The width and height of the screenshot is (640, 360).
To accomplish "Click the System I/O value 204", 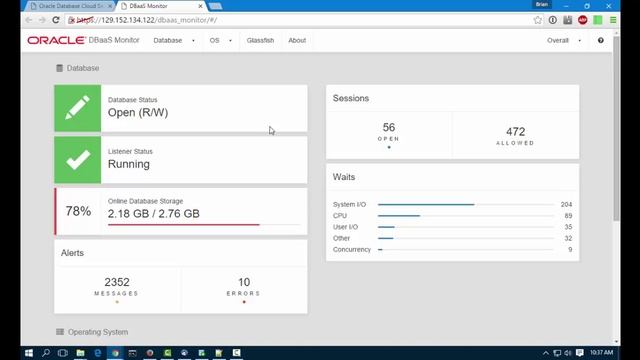I will 566,204.
